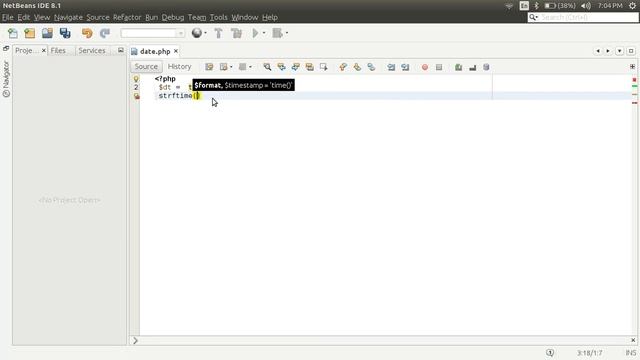Run Project with the play icon
This screenshot has width=640, height=360.
(255, 33)
